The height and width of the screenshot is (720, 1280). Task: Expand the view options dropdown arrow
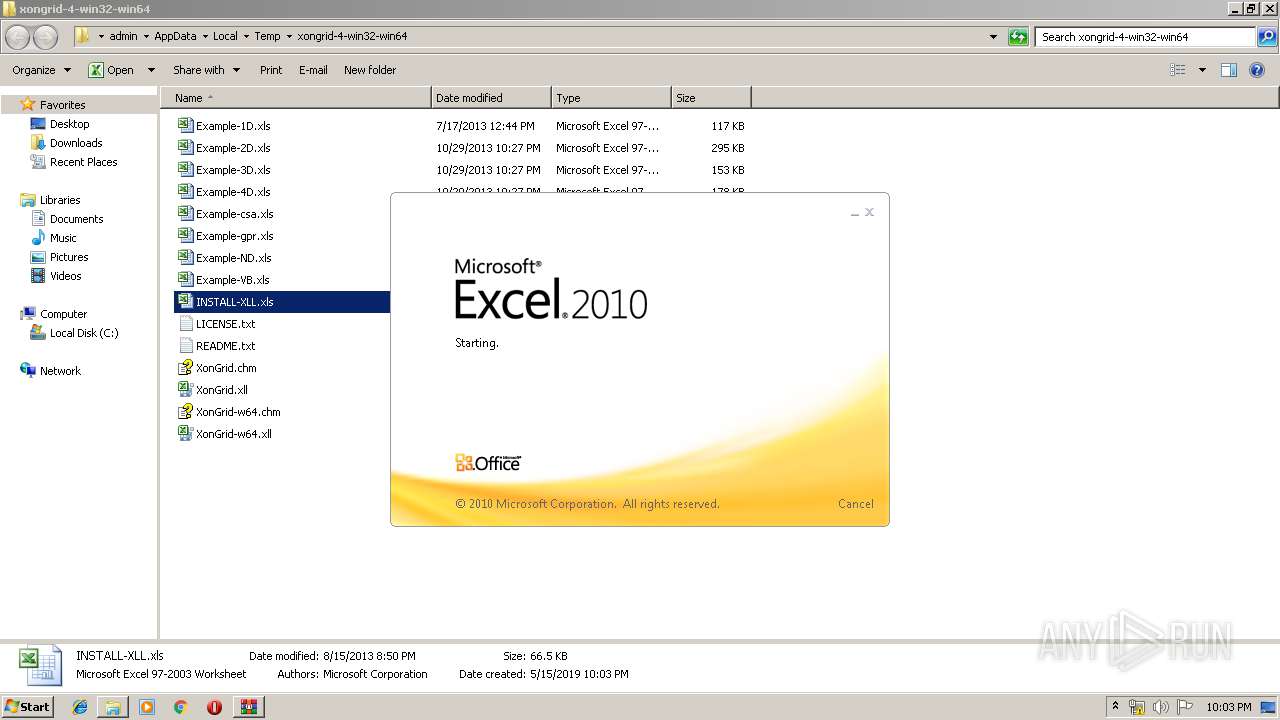[1202, 70]
